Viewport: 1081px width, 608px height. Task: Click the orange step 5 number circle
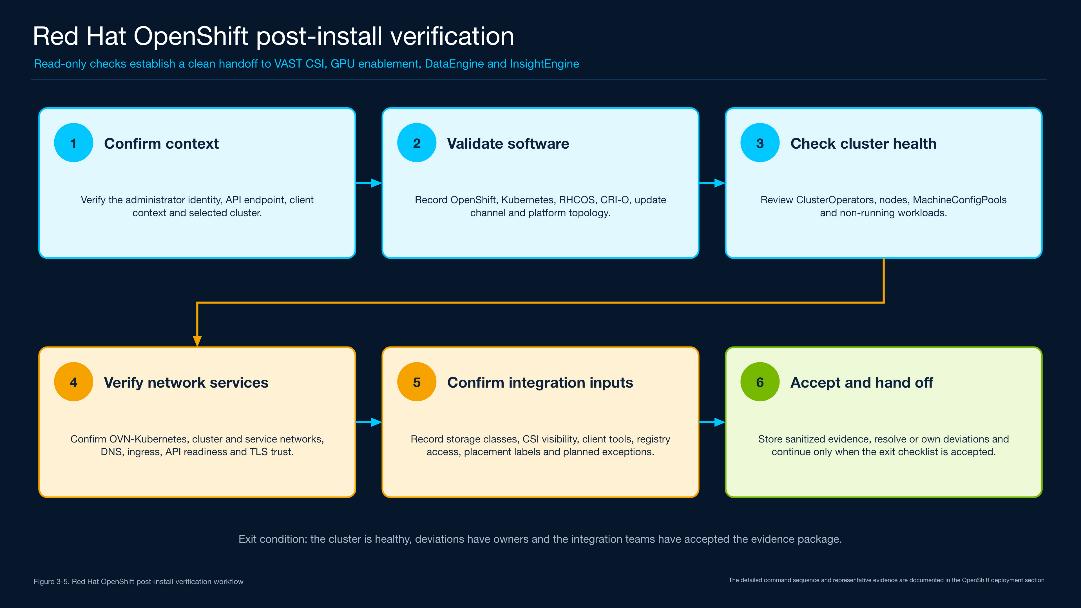(416, 382)
